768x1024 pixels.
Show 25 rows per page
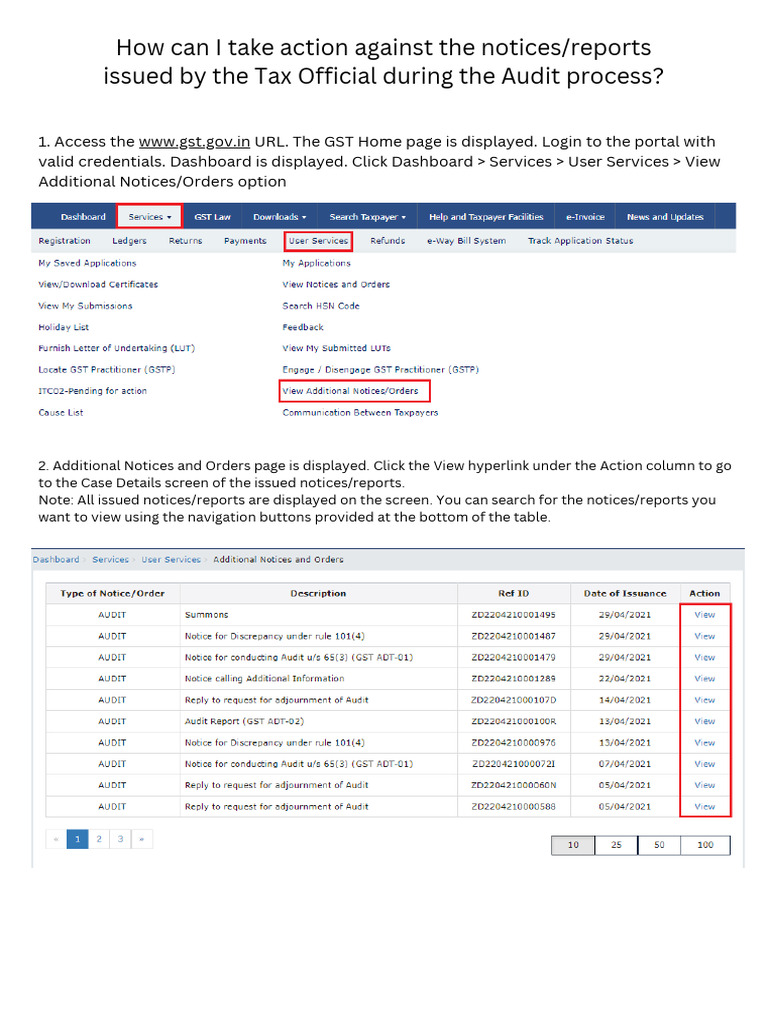coord(616,845)
